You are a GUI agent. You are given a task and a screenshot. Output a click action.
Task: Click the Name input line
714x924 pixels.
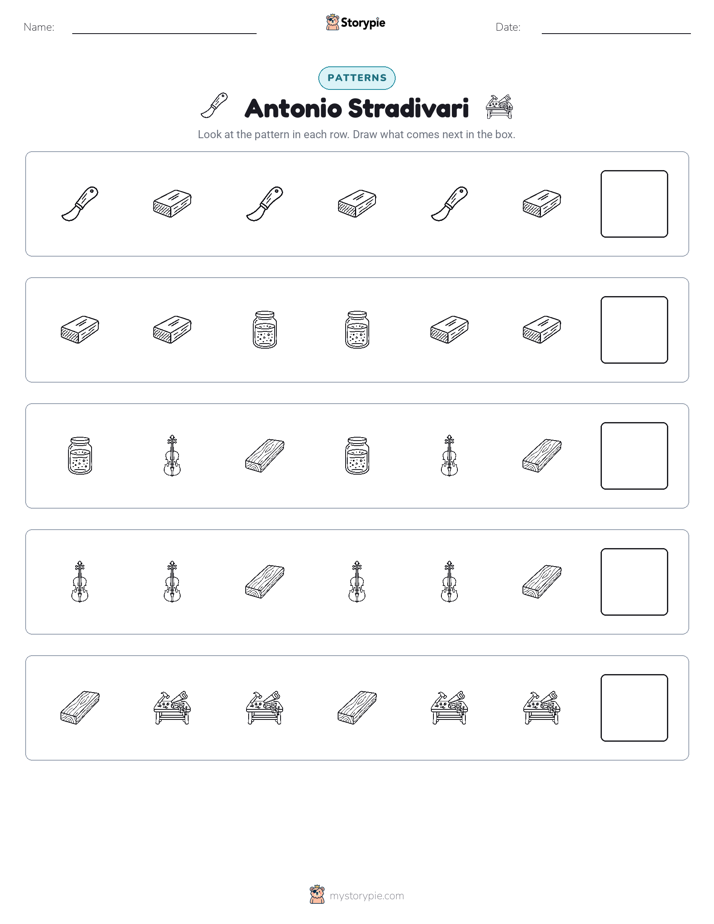click(x=164, y=32)
